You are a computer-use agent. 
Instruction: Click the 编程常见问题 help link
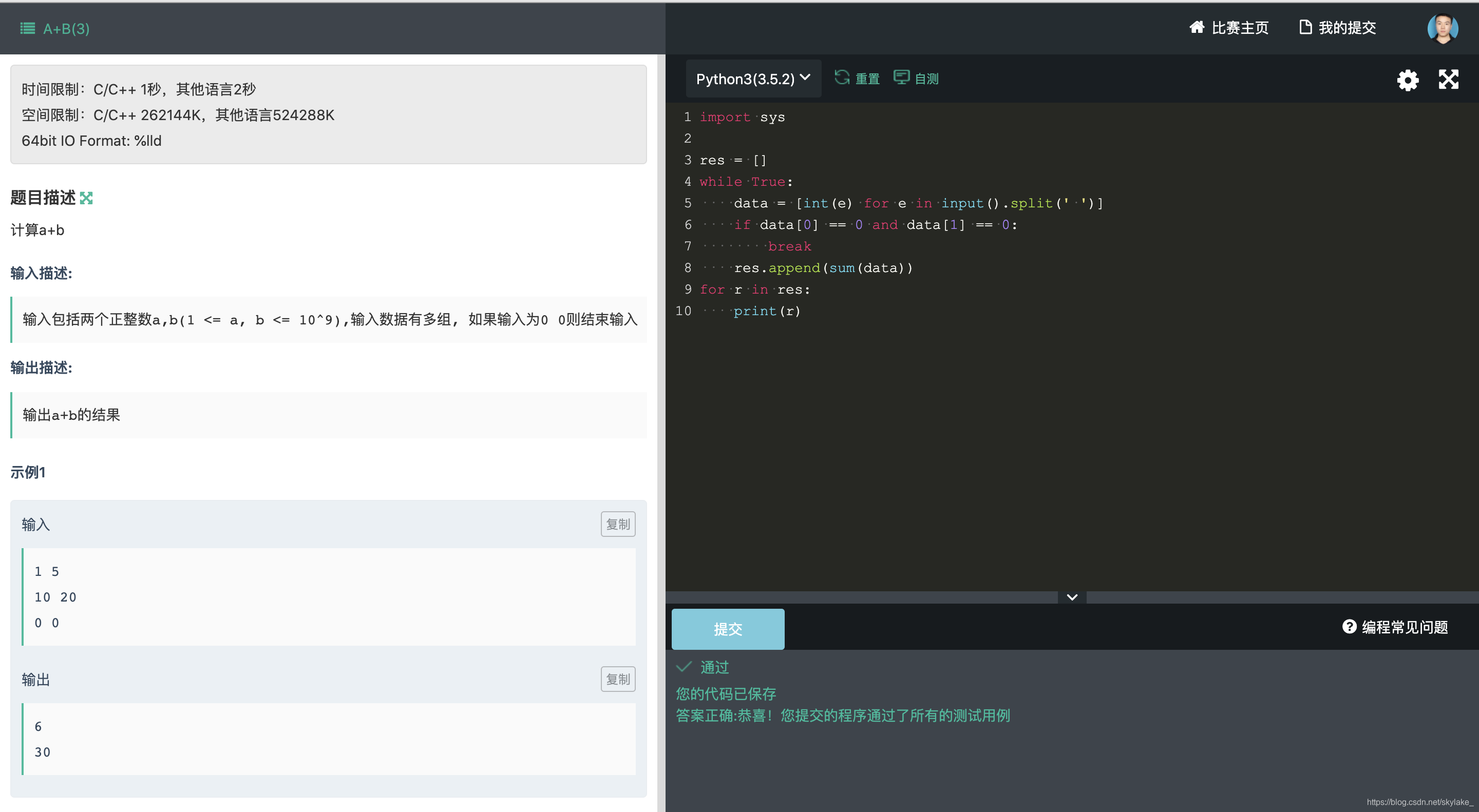click(1405, 627)
